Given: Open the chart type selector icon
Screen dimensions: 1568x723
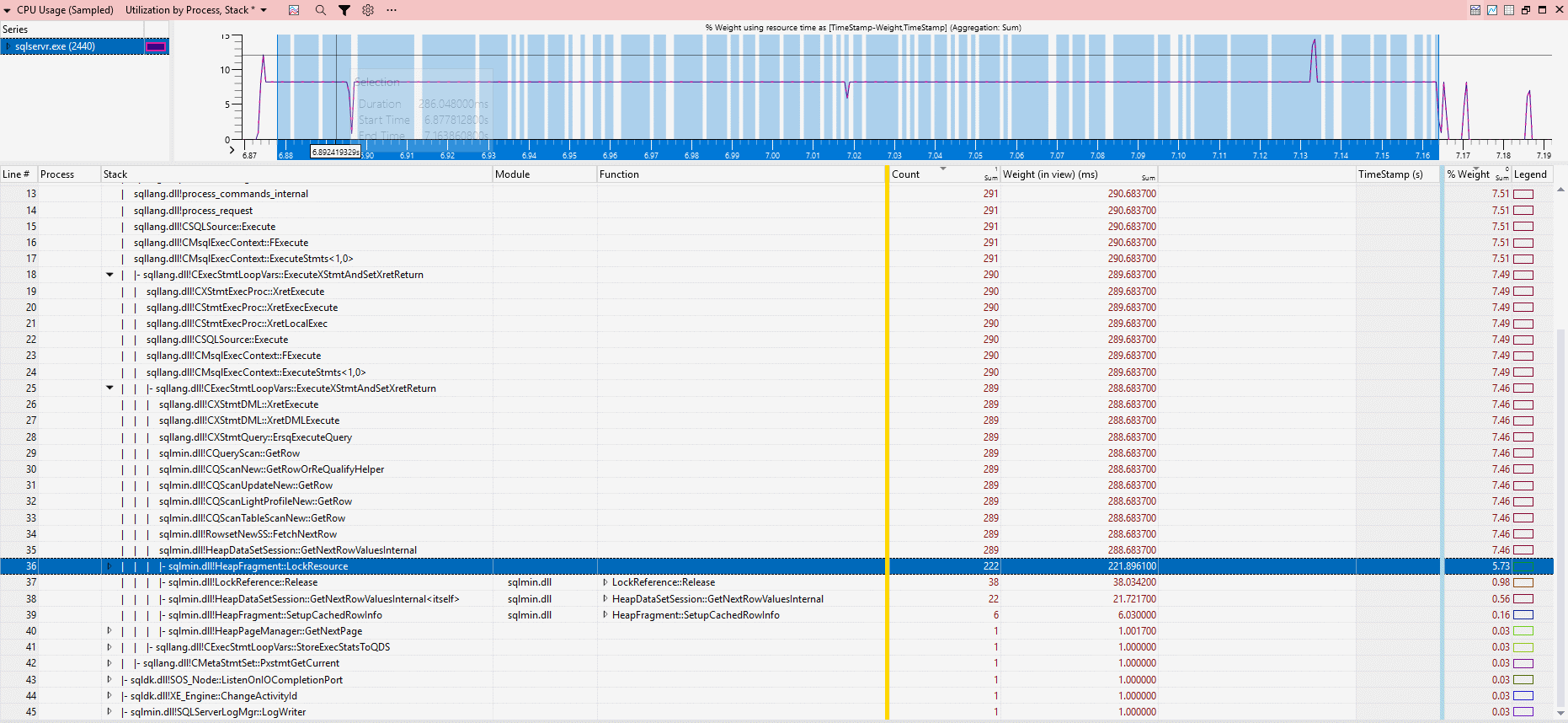Looking at the screenshot, I should [x=294, y=10].
